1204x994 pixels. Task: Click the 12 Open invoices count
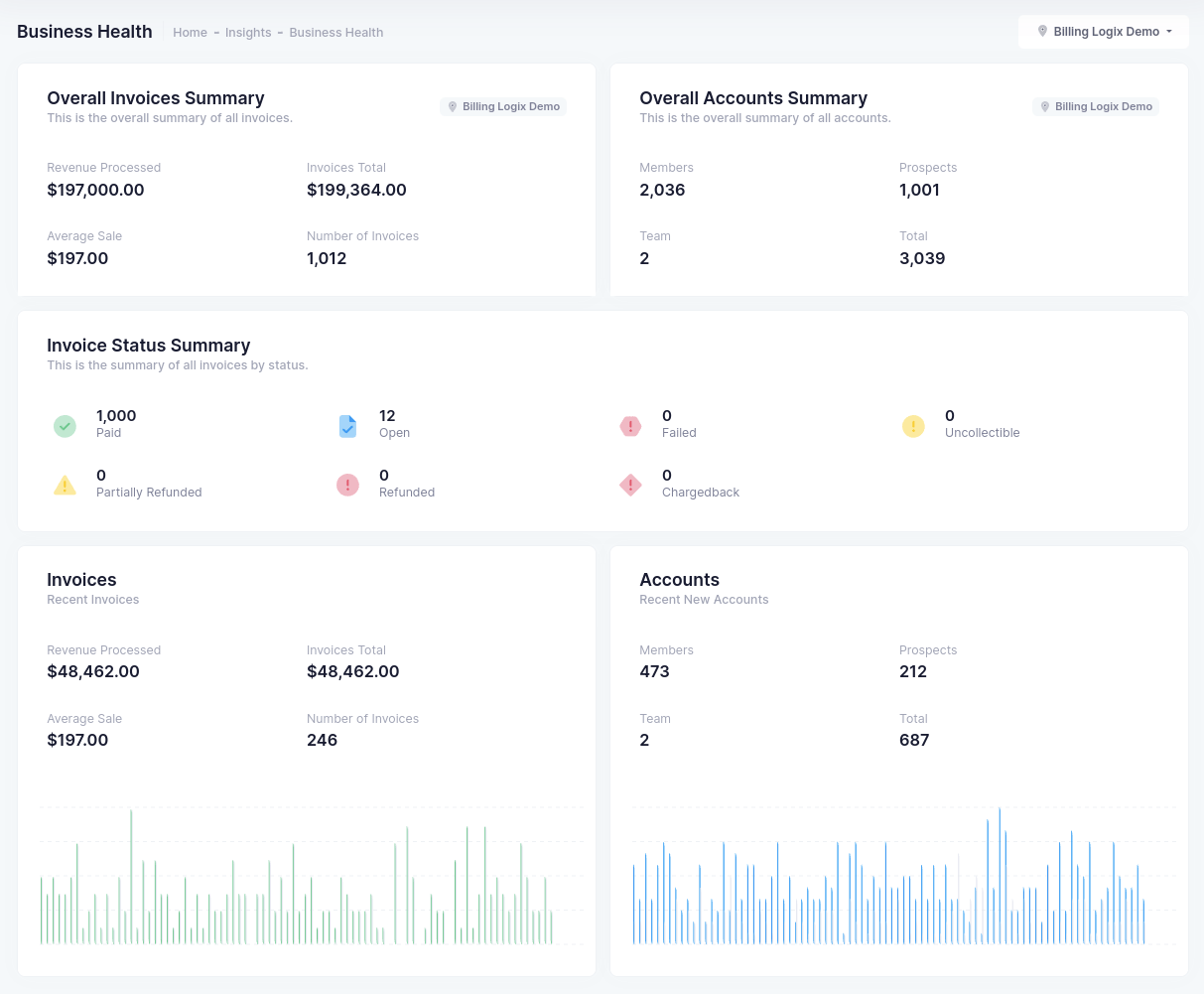(x=387, y=416)
